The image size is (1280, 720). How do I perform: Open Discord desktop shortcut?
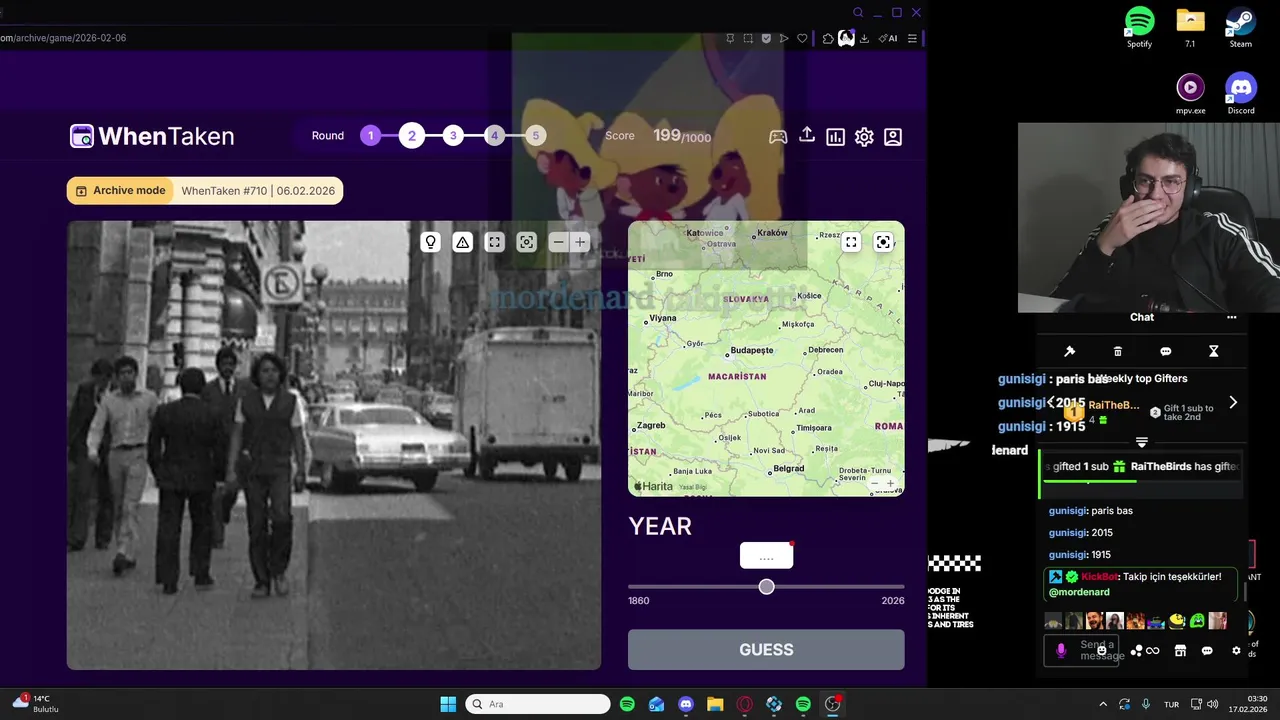tap(1241, 94)
